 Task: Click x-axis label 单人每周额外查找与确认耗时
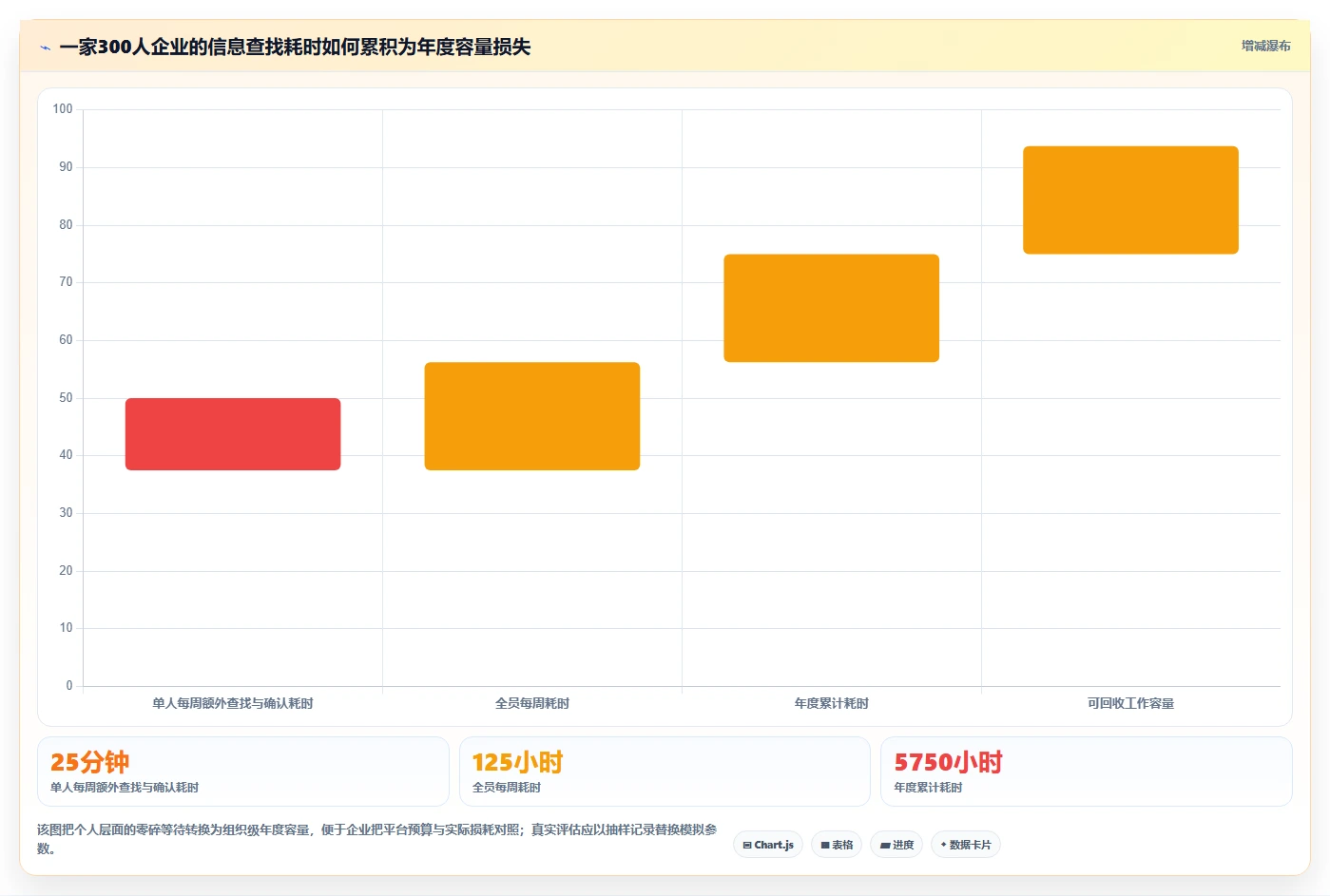tap(233, 703)
